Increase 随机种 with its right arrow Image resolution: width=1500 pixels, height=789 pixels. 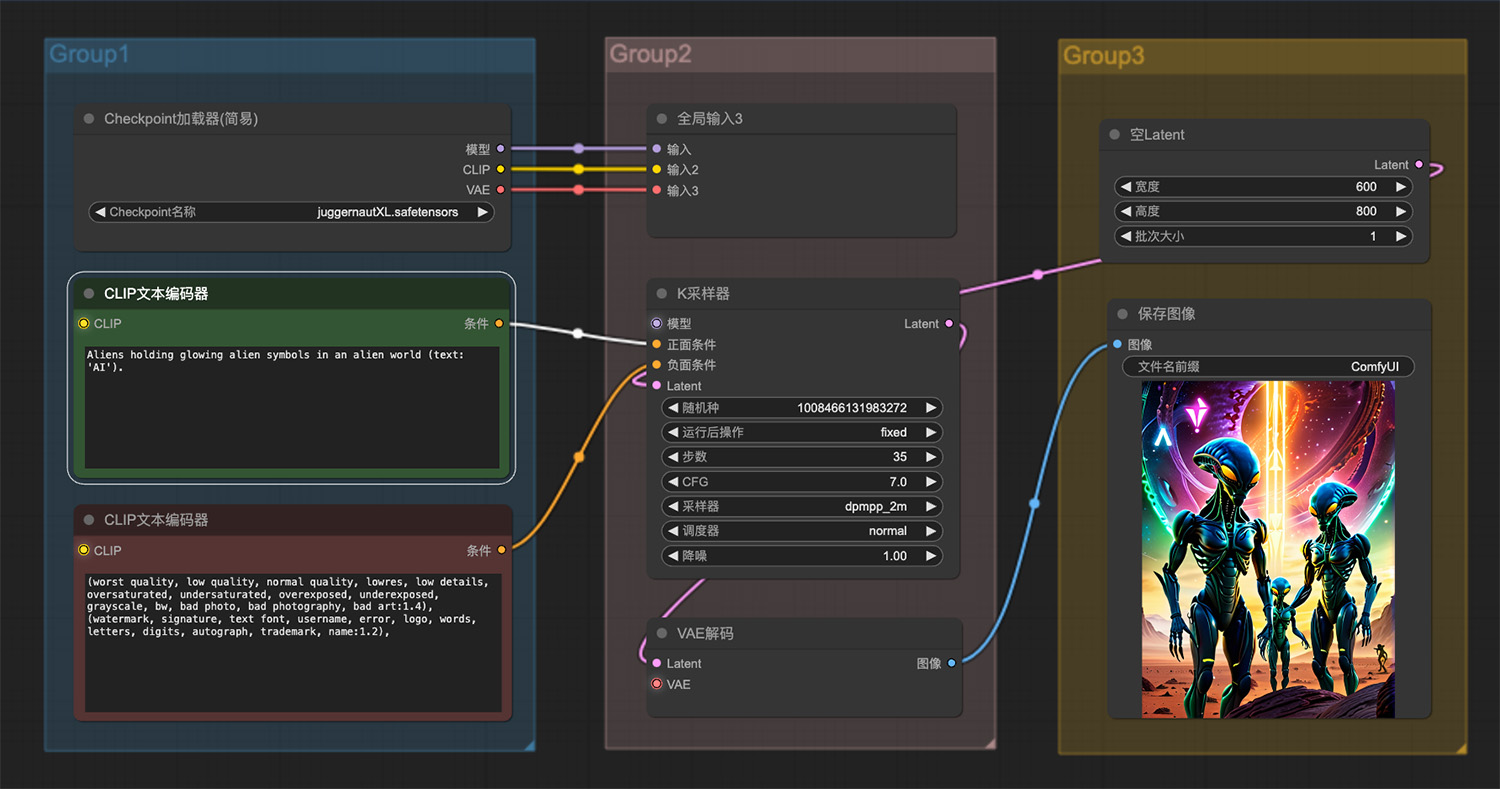tap(931, 408)
